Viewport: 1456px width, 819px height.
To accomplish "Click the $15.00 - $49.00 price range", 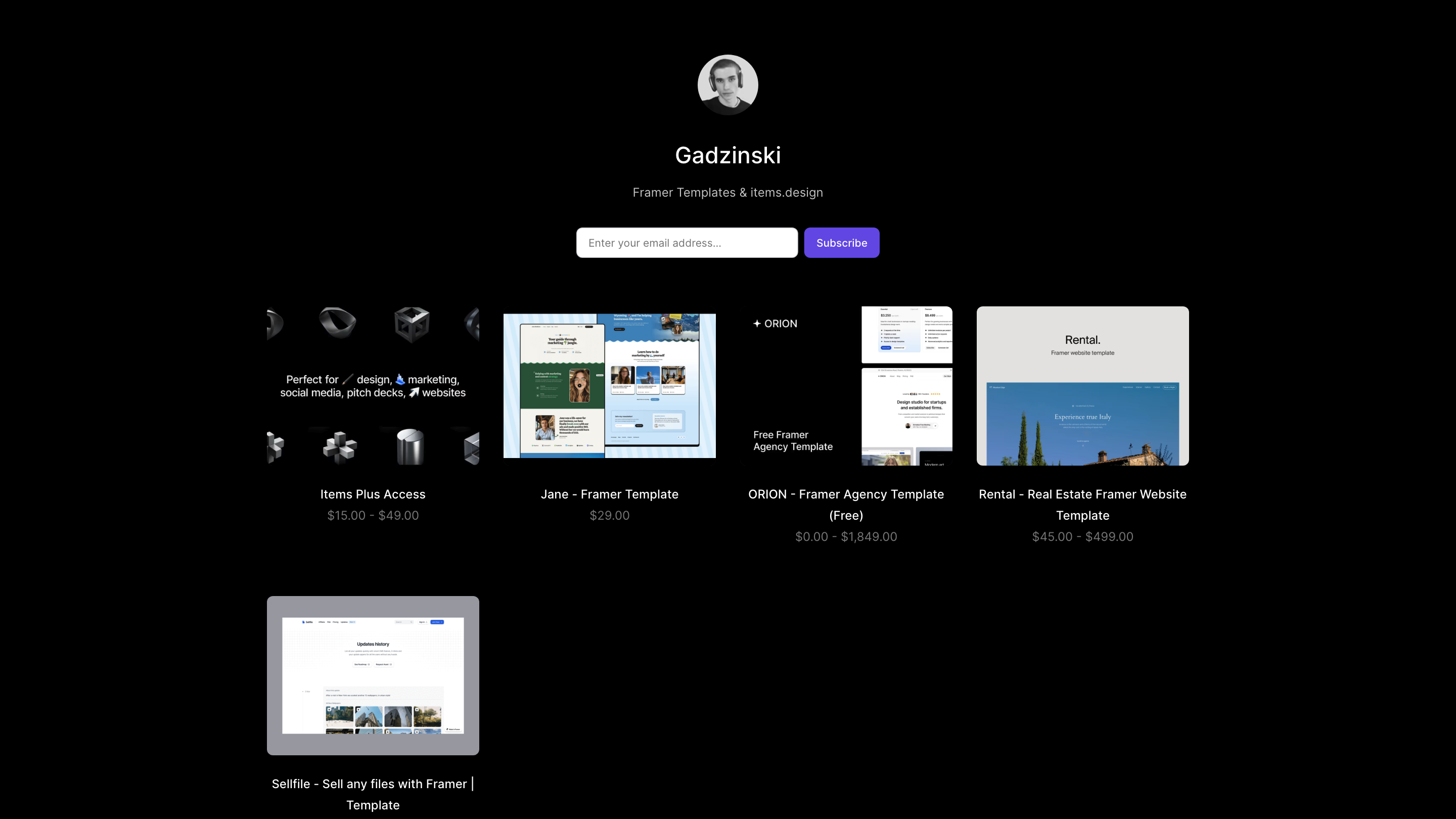I will [373, 516].
